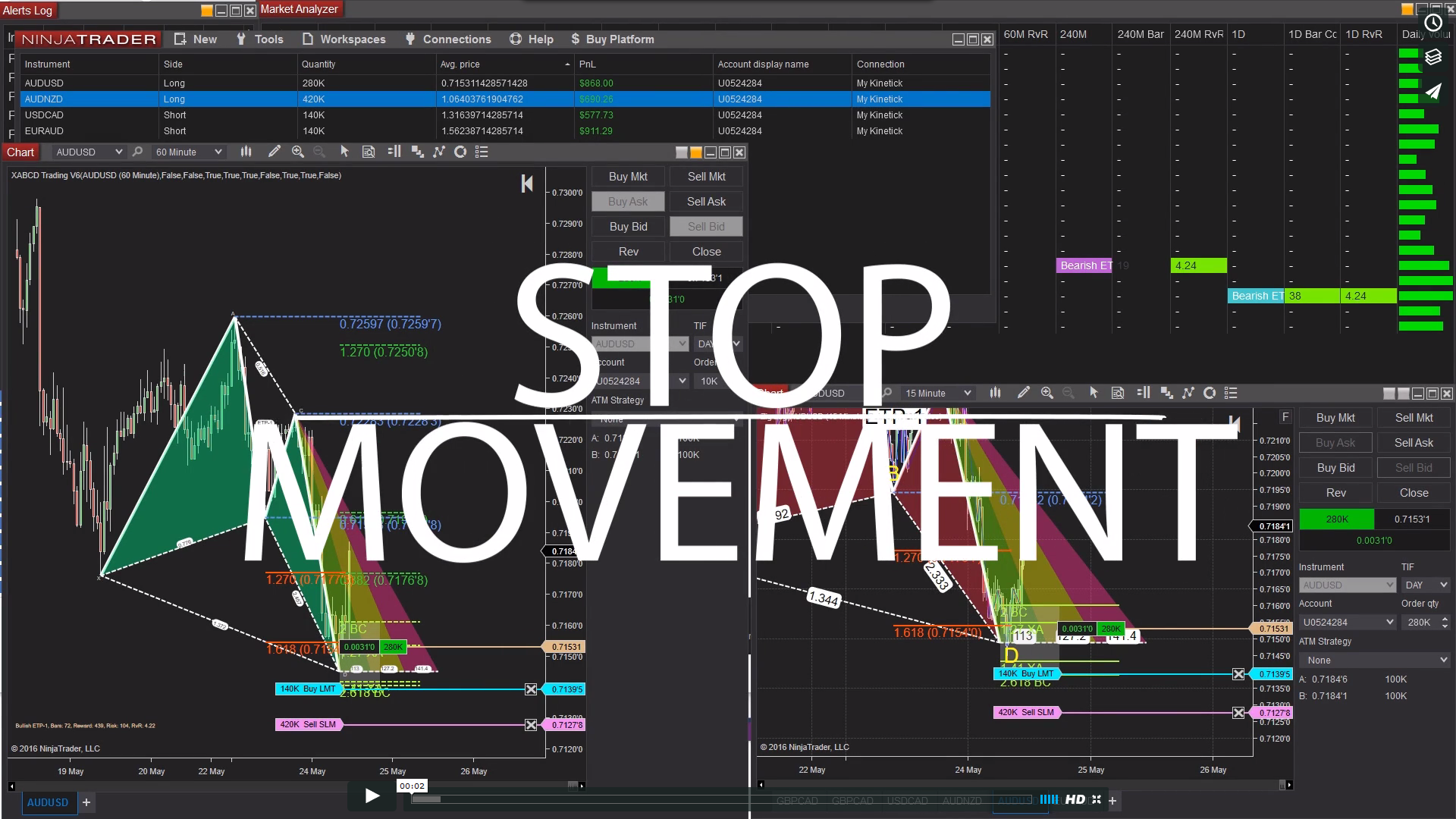Screen dimensions: 1456x819
Task: Jump to latest bar arrow in 60 Minute chart
Action: click(527, 184)
